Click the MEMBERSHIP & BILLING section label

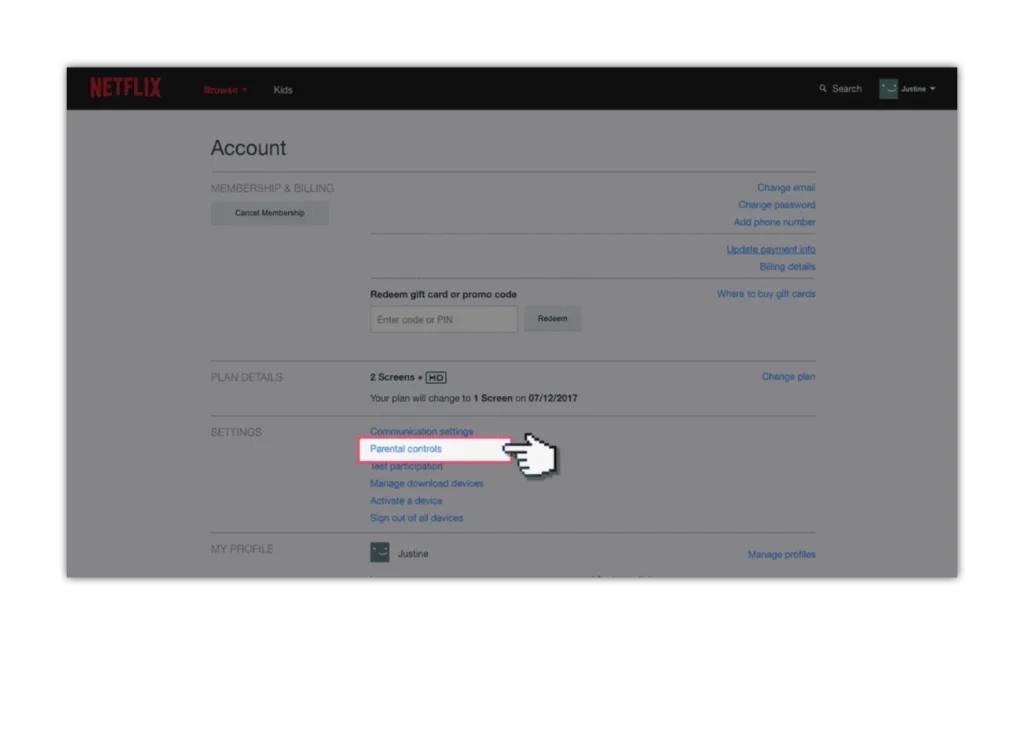(272, 188)
